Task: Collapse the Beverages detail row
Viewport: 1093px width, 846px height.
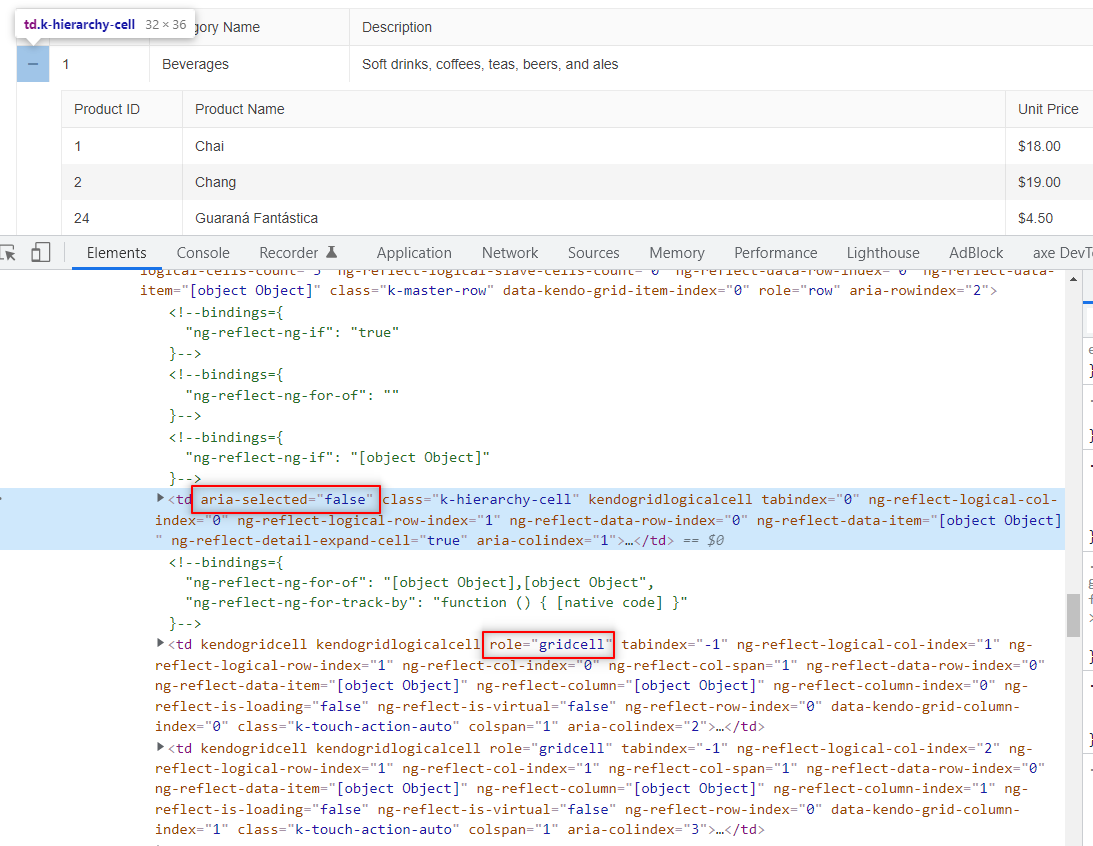Action: pos(32,63)
